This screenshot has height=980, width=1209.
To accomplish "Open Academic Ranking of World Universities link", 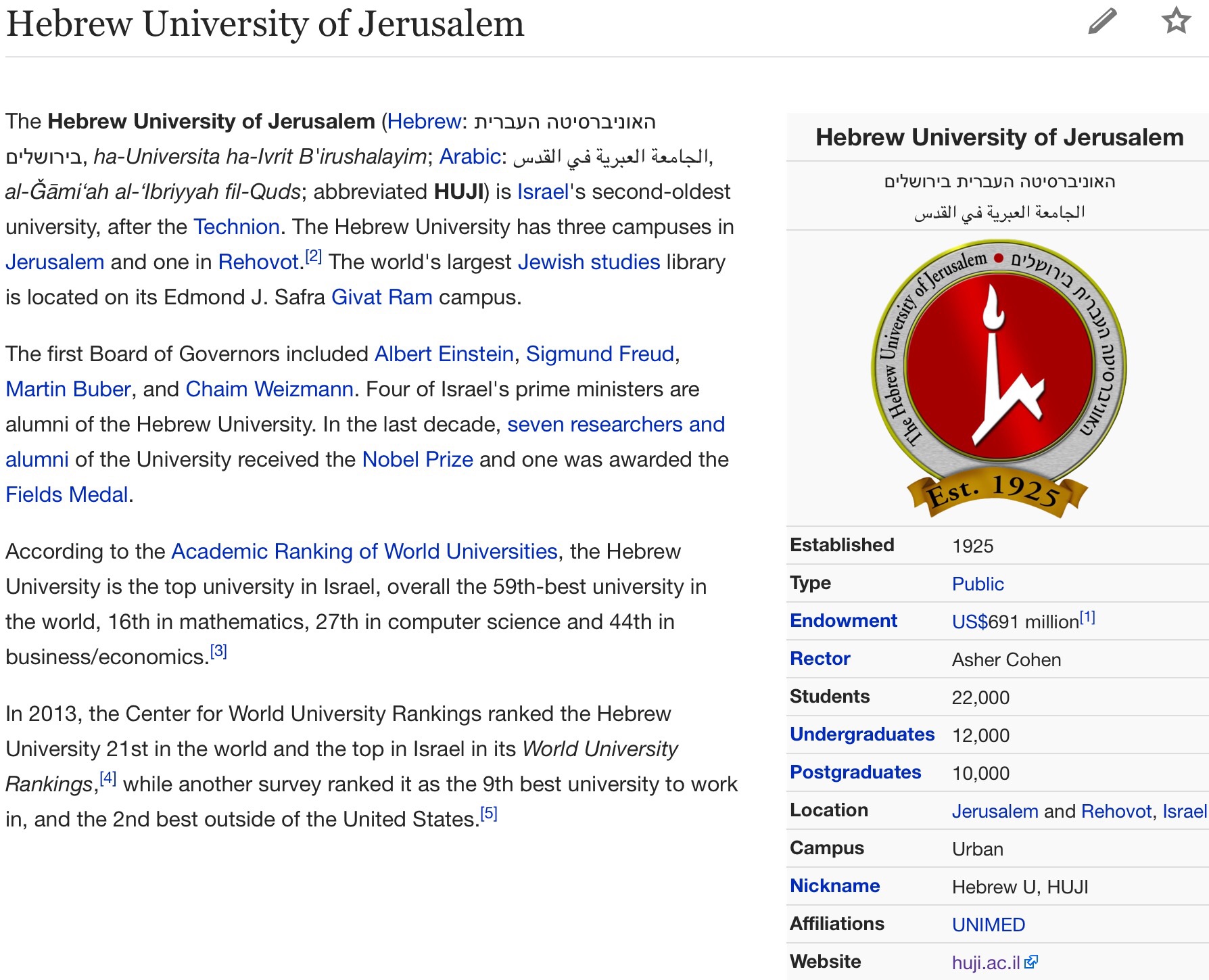I will pyautogui.click(x=364, y=551).
